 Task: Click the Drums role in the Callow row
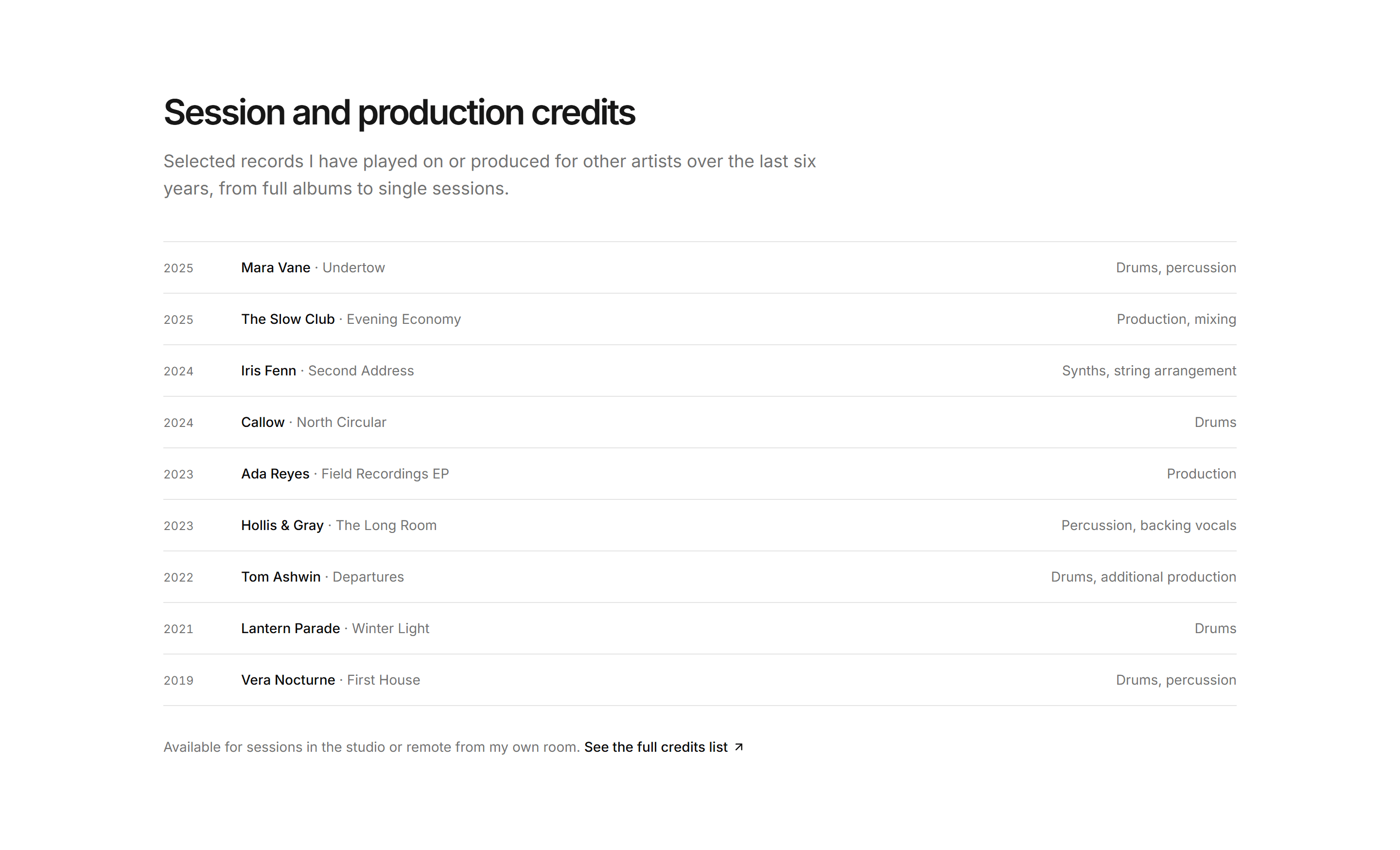tap(1215, 422)
